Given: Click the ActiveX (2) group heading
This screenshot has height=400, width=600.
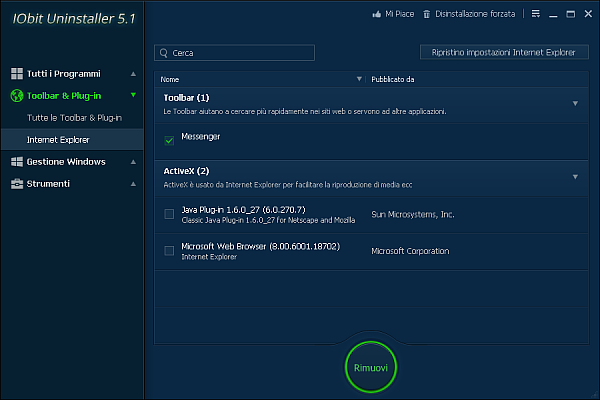Looking at the screenshot, I should point(186,171).
